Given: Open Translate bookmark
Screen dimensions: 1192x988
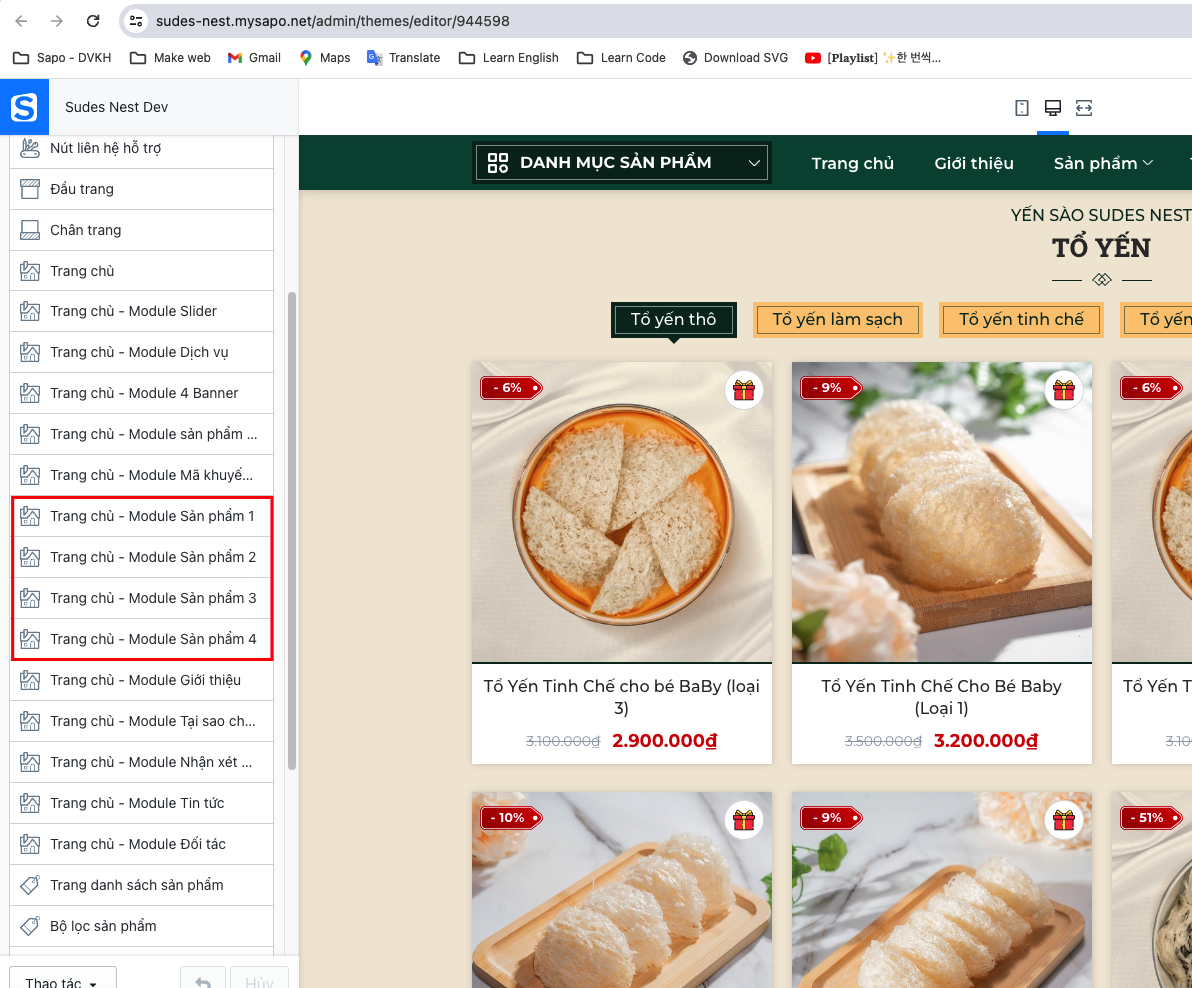Looking at the screenshot, I should point(403,58).
